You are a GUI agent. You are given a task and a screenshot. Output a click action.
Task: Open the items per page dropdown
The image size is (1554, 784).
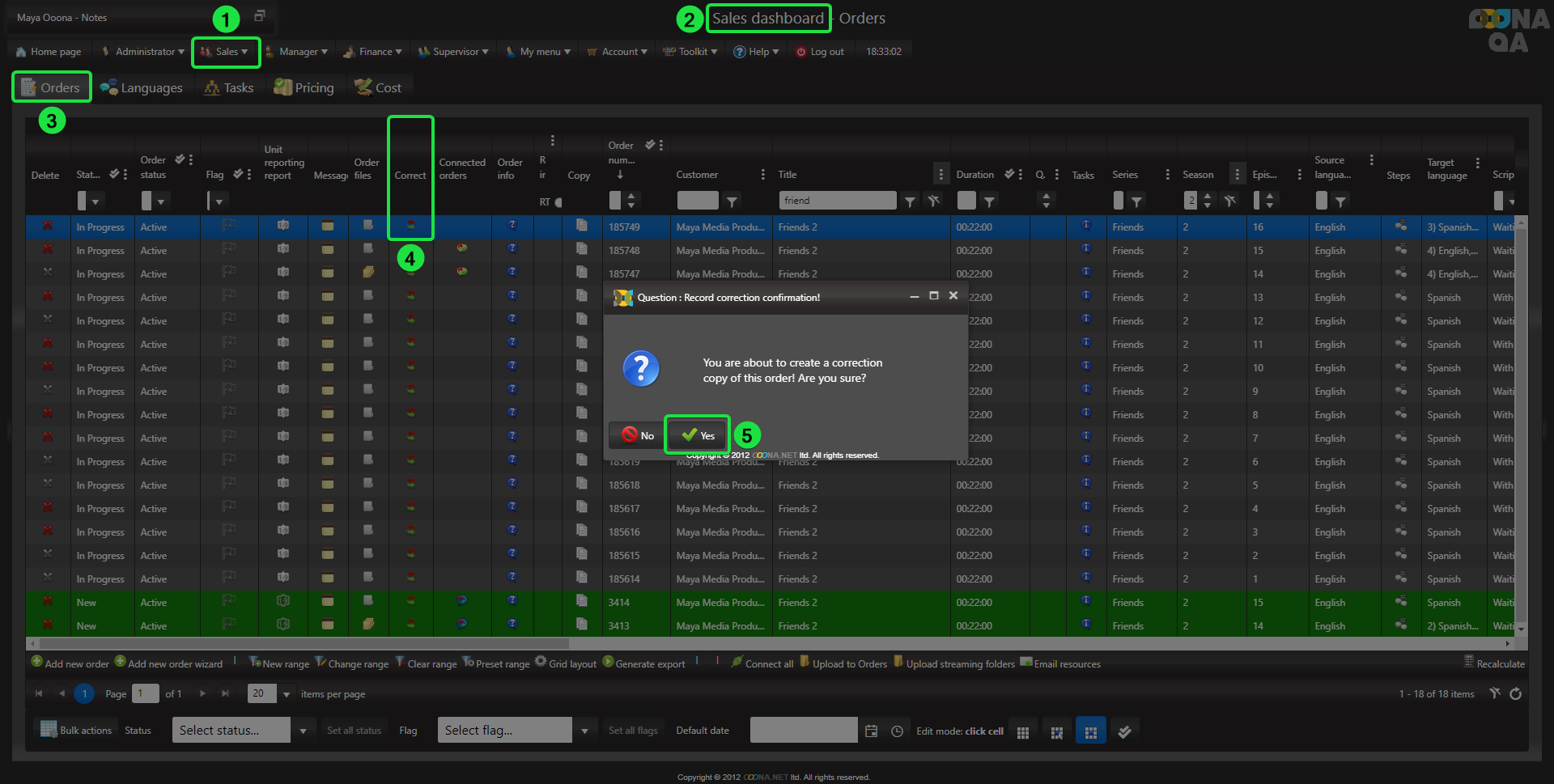point(286,694)
